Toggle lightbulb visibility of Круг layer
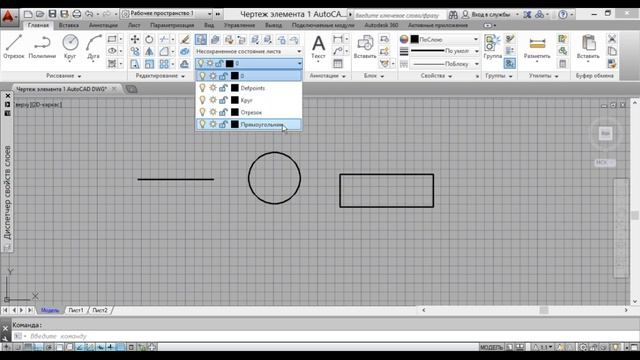Image resolution: width=640 pixels, height=360 pixels. click(x=202, y=100)
